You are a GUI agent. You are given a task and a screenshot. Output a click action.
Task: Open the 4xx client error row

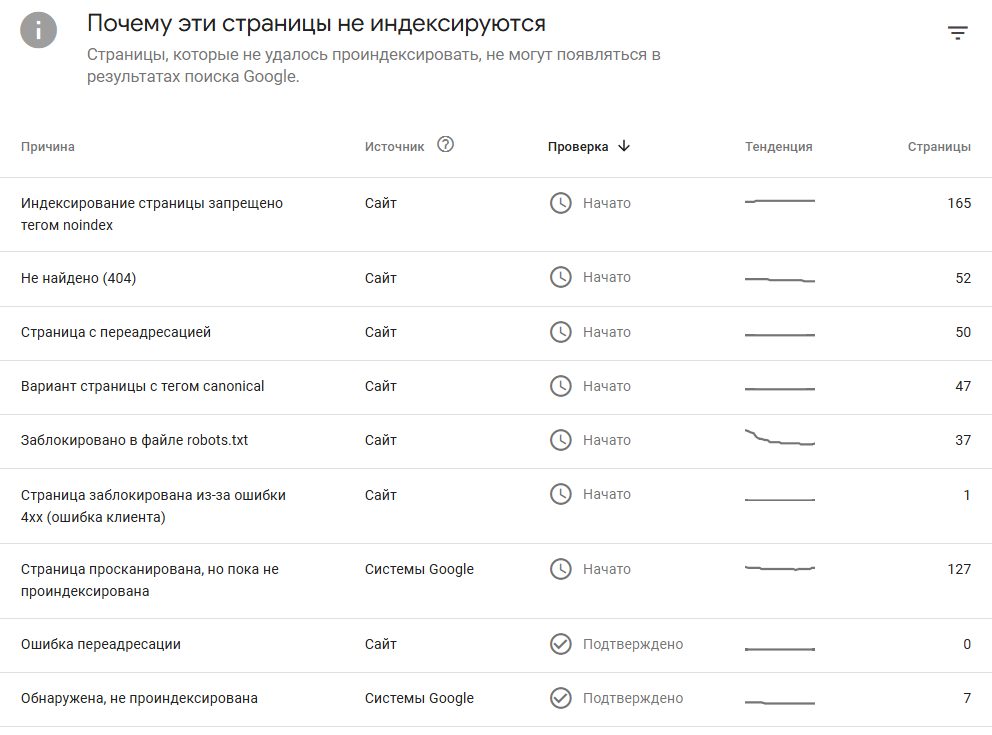tap(496, 506)
